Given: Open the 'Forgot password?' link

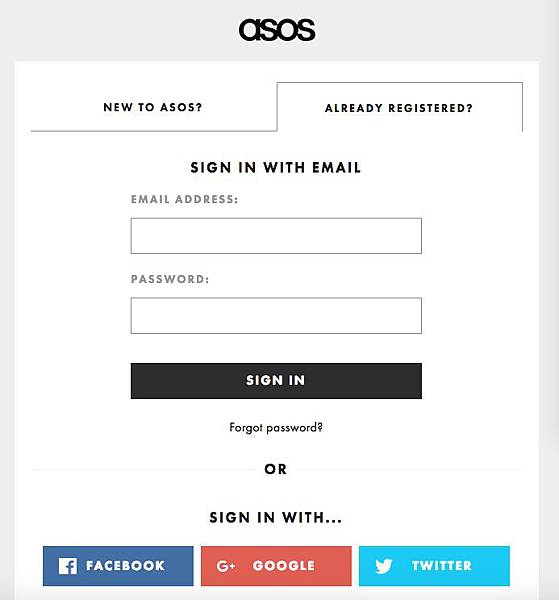Looking at the screenshot, I should click(x=276, y=427).
